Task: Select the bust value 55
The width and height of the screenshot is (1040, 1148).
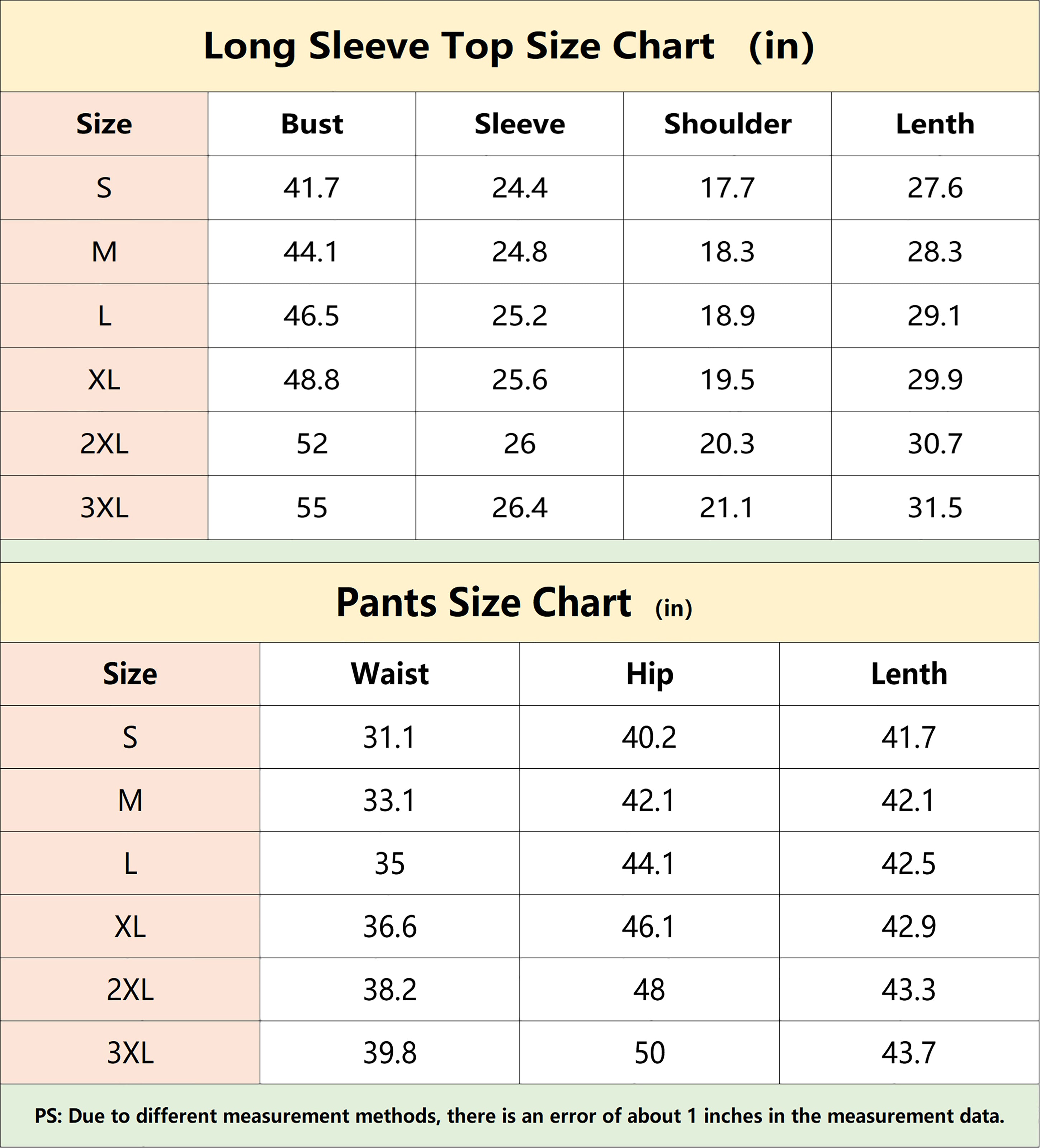Action: (312, 507)
